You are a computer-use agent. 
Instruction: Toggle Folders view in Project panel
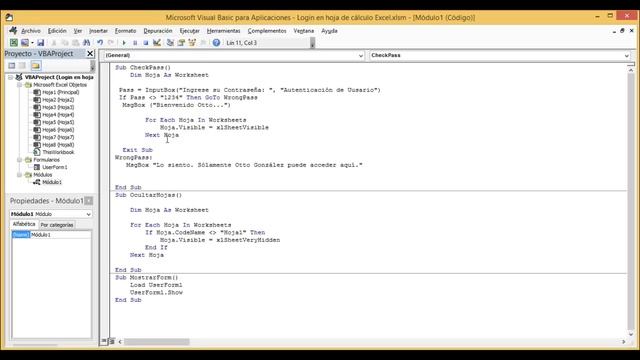36,66
